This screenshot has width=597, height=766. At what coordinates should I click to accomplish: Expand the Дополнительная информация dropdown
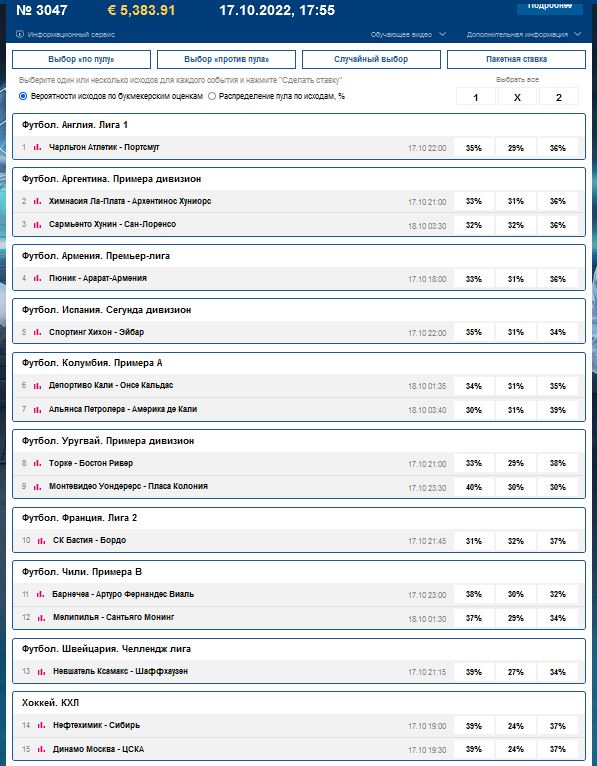pos(524,35)
